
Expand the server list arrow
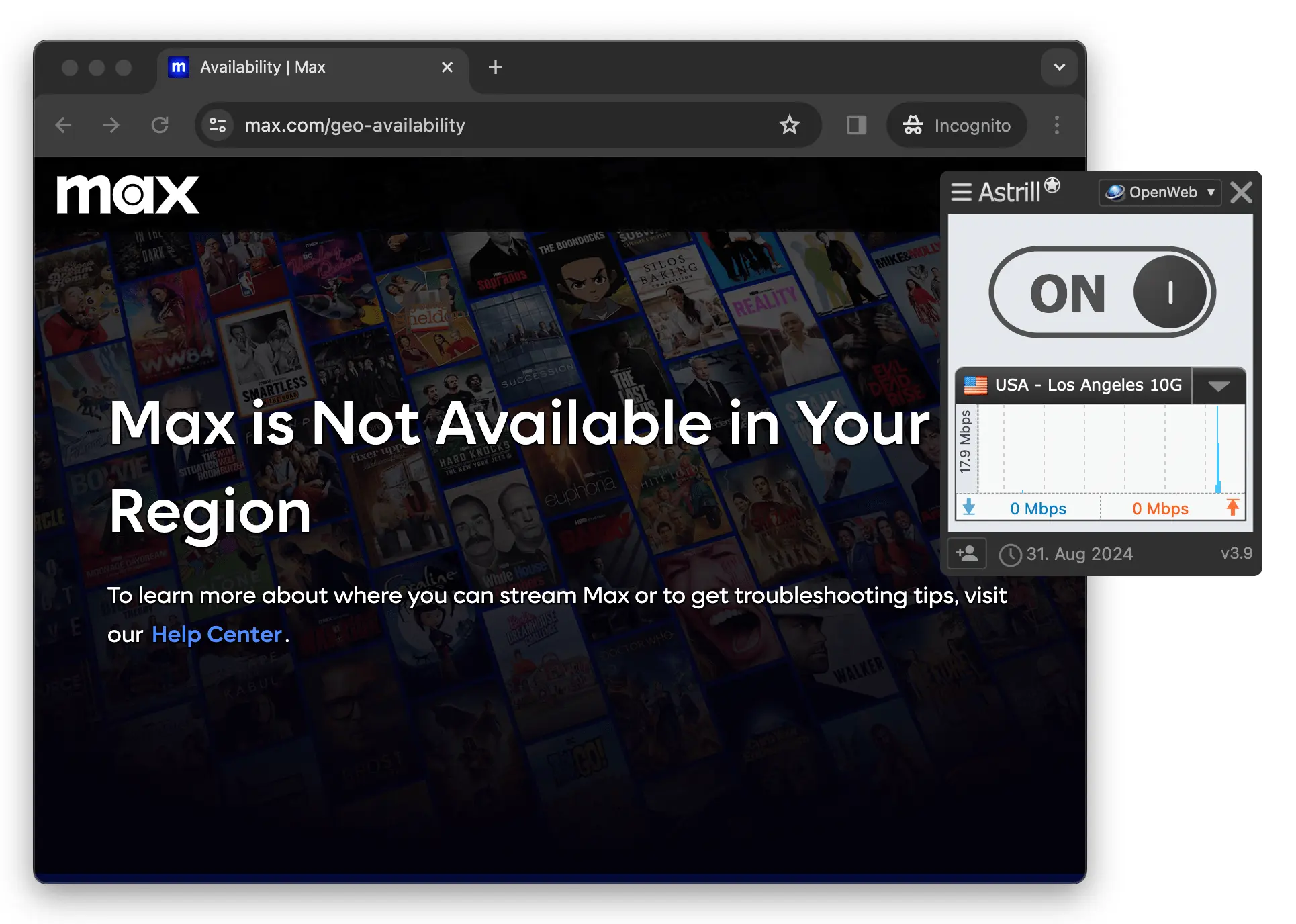[x=1219, y=385]
